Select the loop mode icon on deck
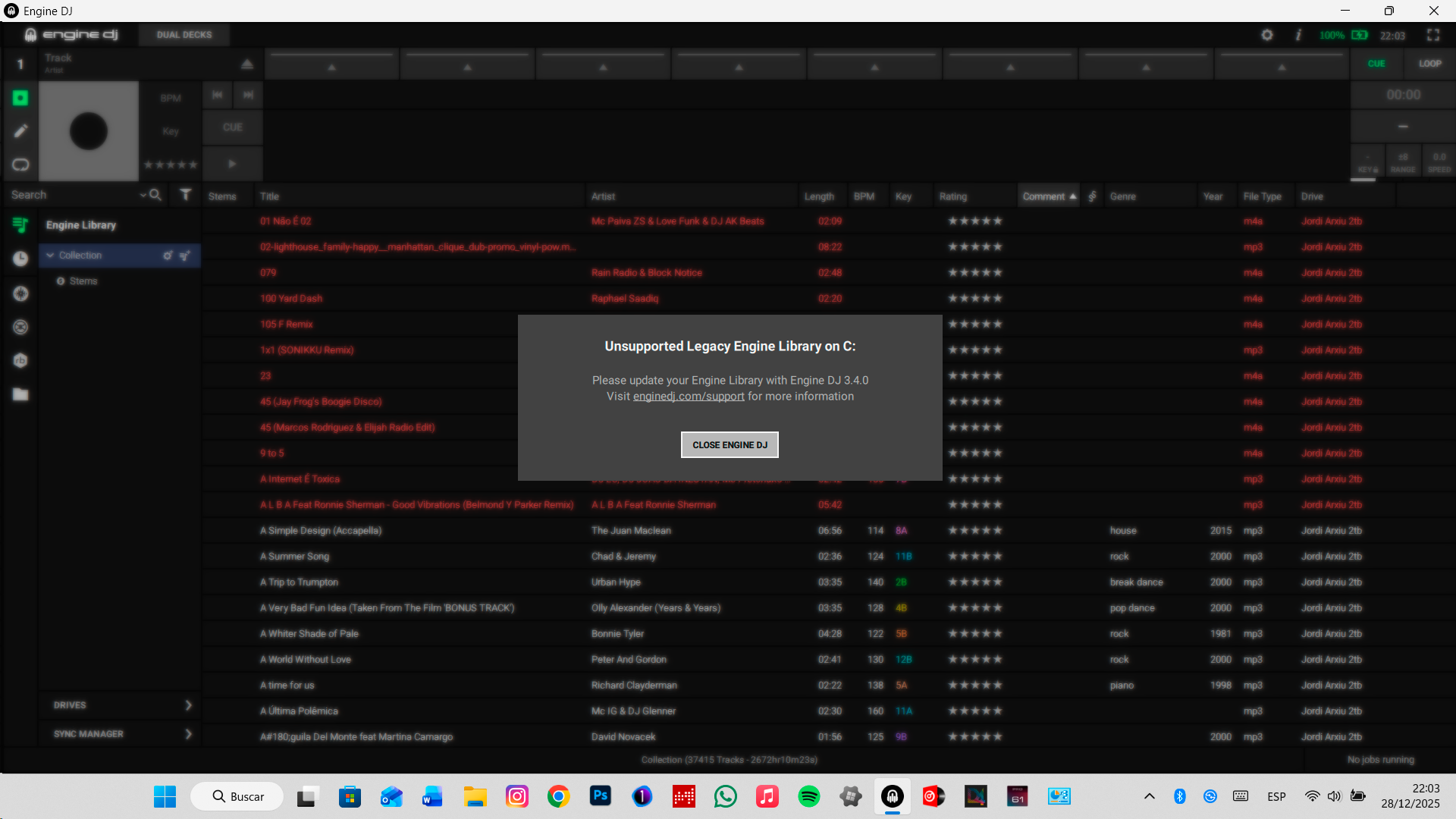The image size is (1456, 819). pos(20,165)
